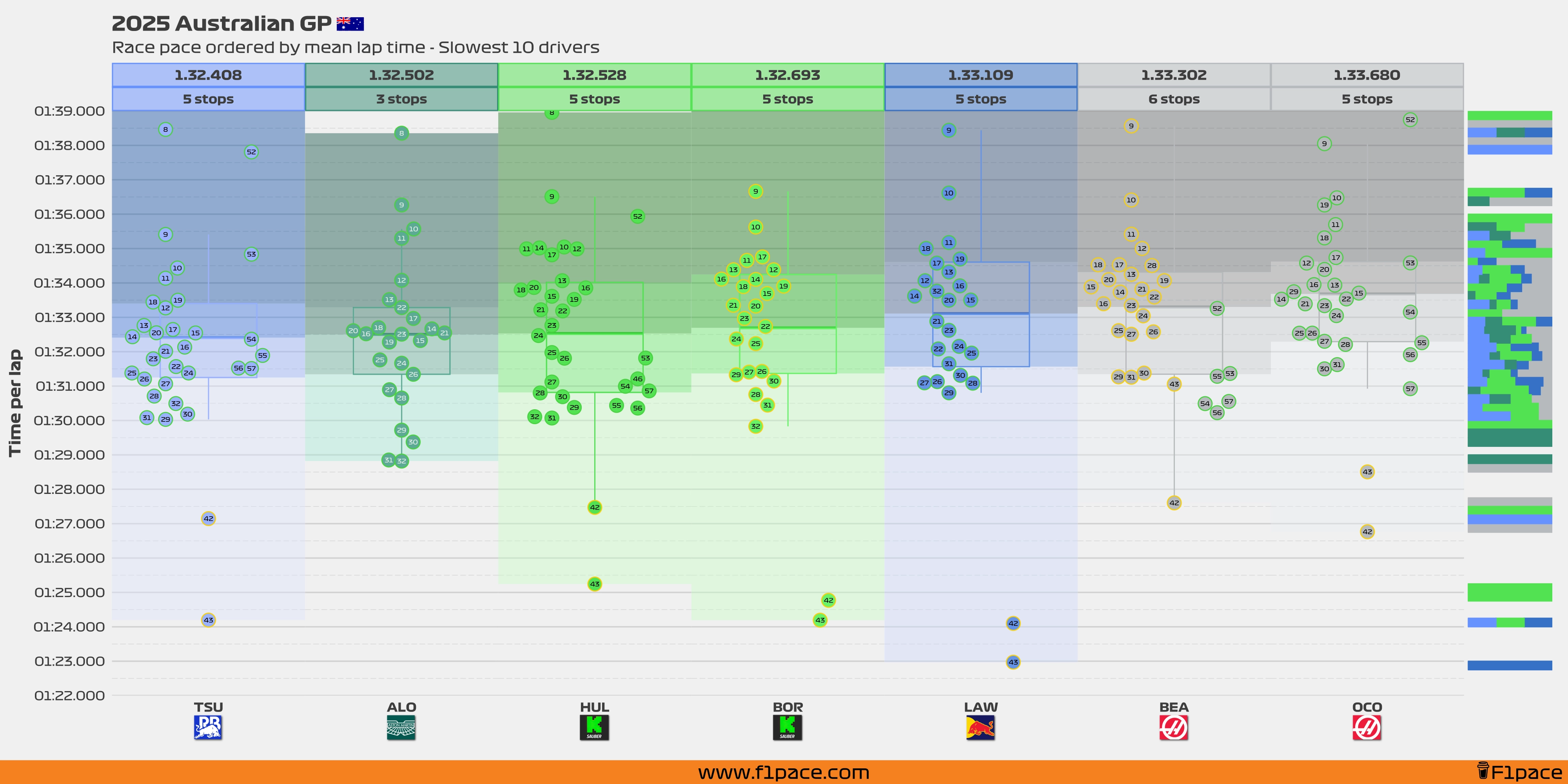This screenshot has width=1568, height=784.
Task: Click the Racing Bulls logo under TSU
Action: (x=208, y=728)
